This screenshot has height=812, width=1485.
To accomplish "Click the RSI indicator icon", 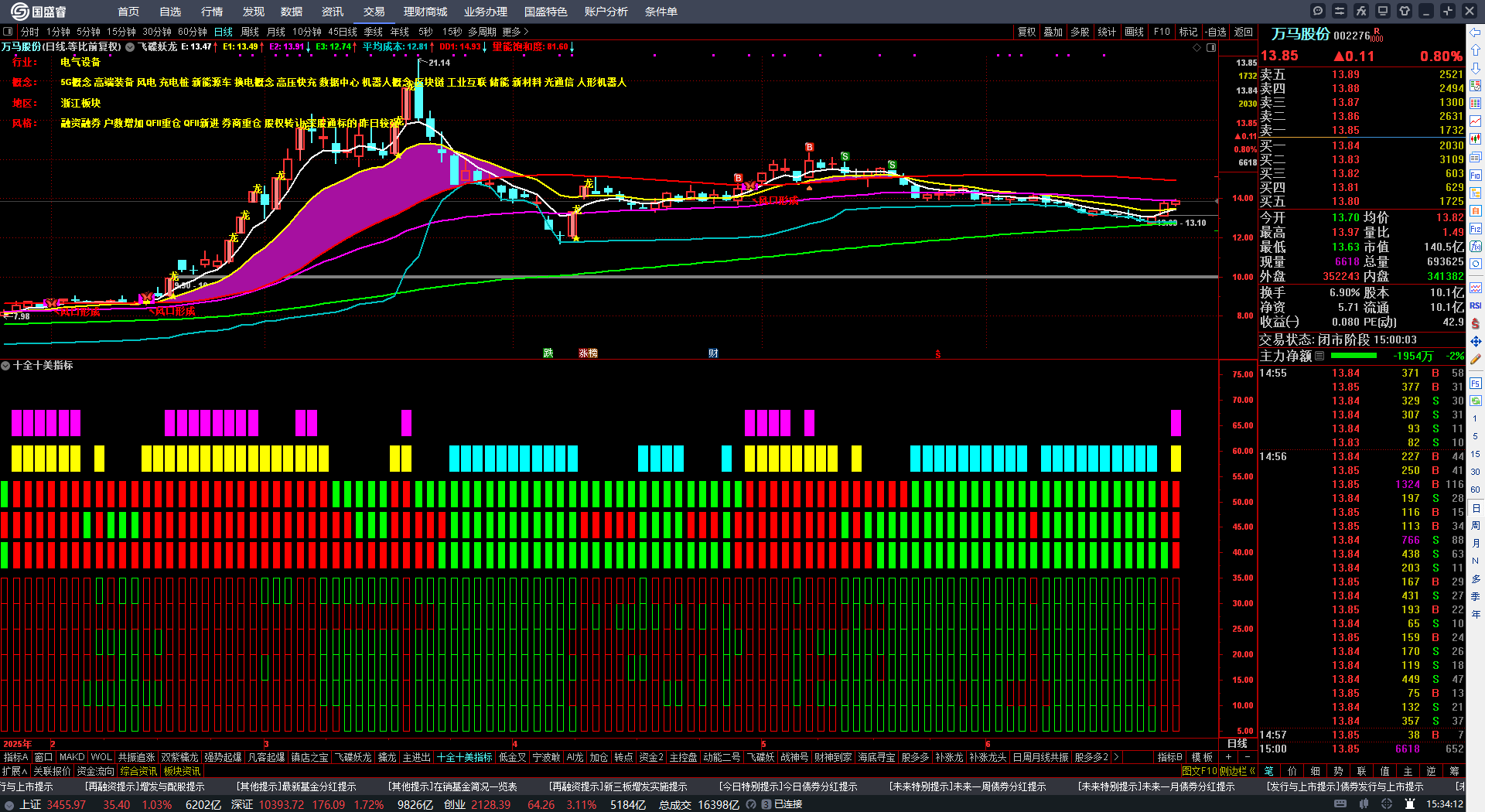I will pos(1476,305).
